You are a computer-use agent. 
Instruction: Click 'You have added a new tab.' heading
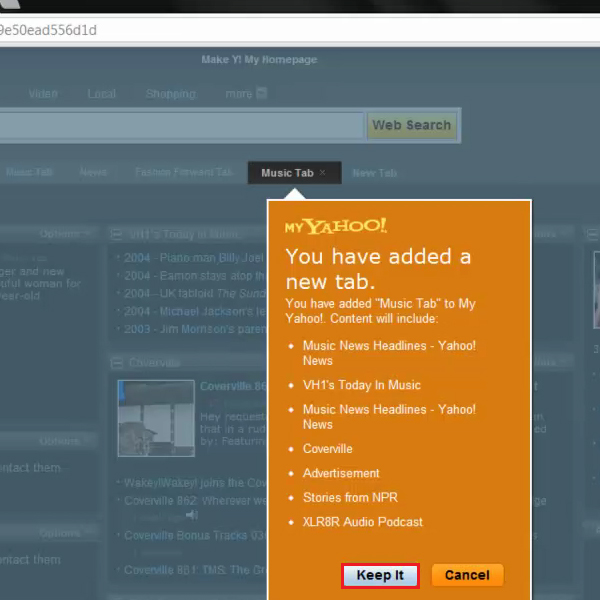[378, 269]
